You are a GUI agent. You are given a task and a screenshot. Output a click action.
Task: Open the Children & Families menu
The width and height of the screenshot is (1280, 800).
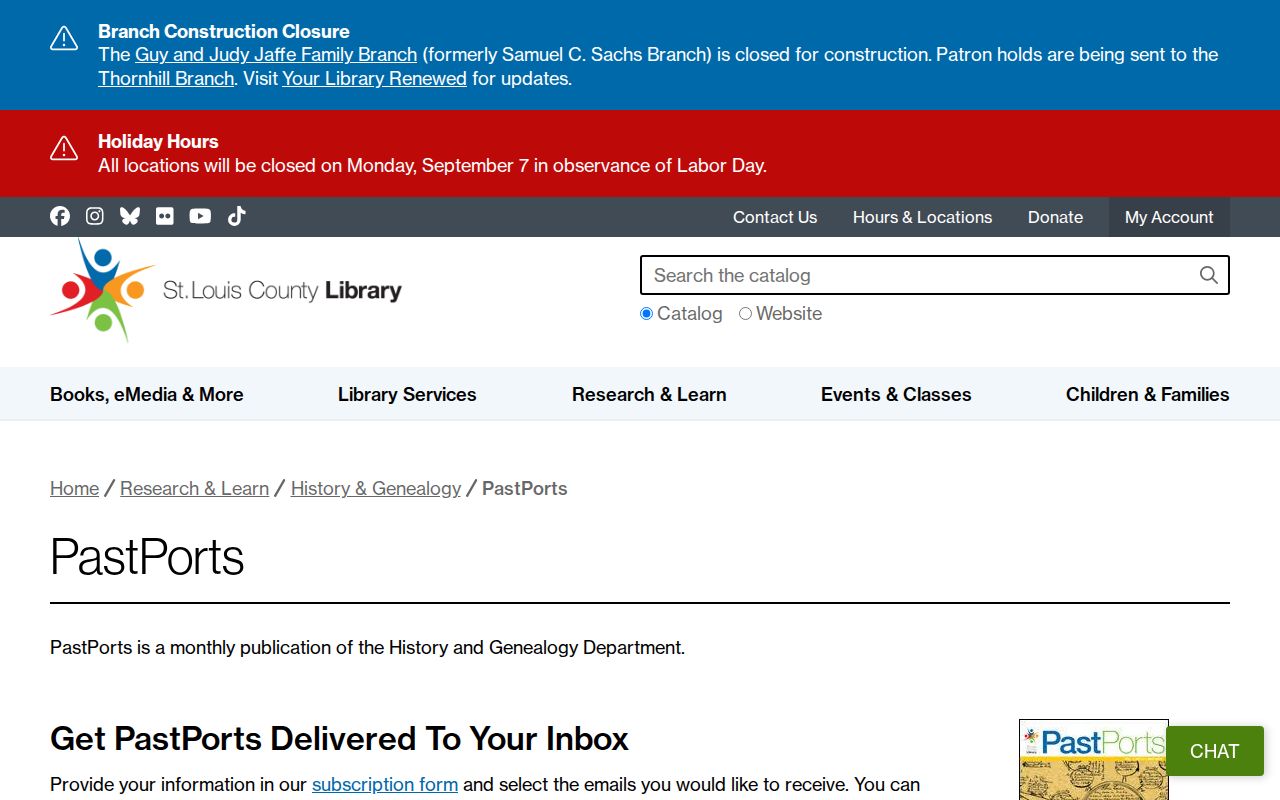(1148, 394)
